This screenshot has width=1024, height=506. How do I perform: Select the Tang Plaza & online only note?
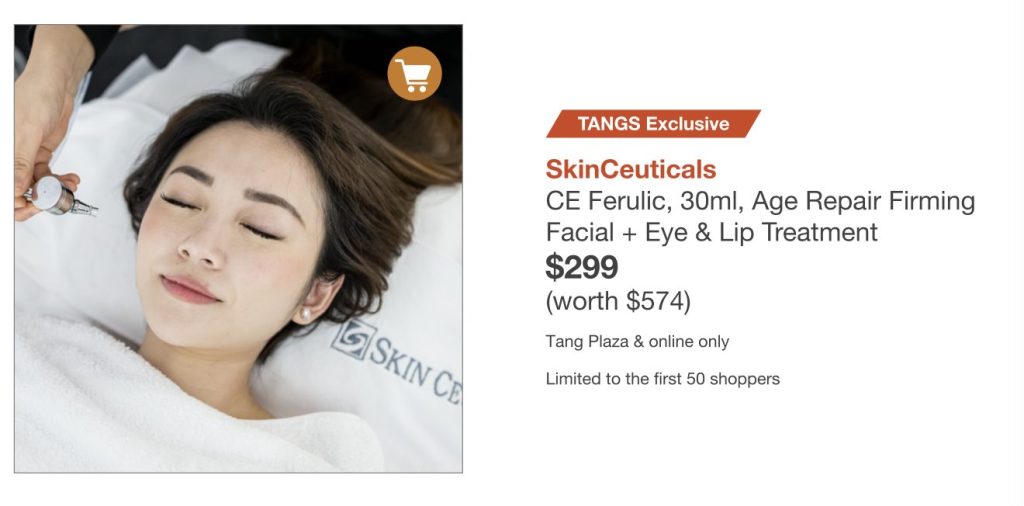coord(637,341)
